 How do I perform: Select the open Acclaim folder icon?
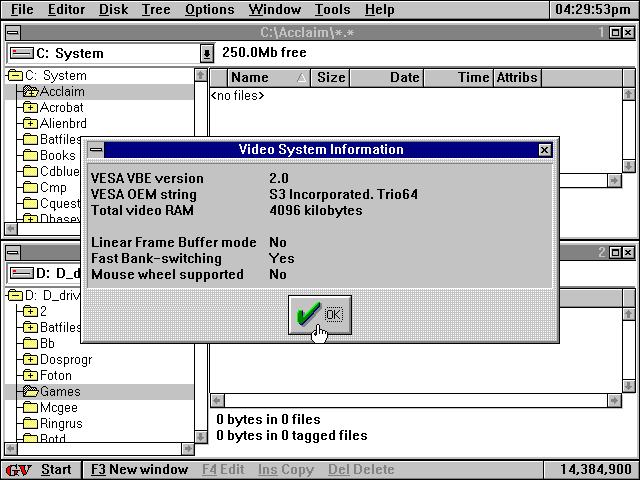coord(30,92)
